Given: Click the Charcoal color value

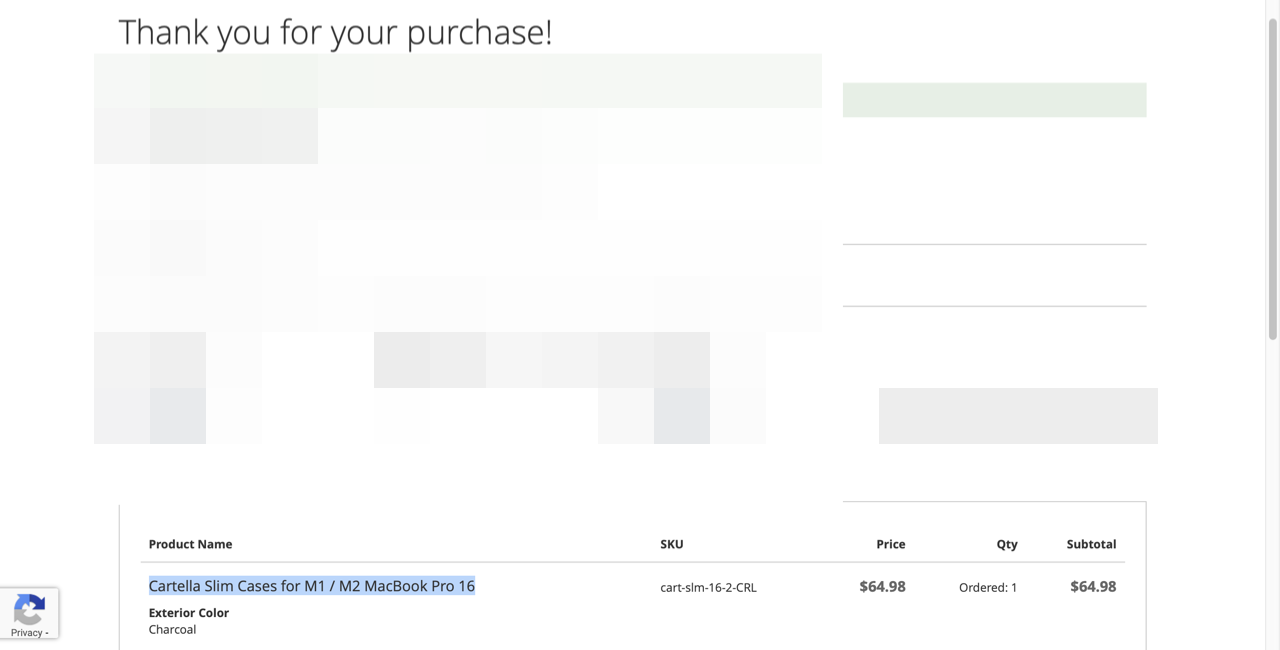Looking at the screenshot, I should 172,629.
